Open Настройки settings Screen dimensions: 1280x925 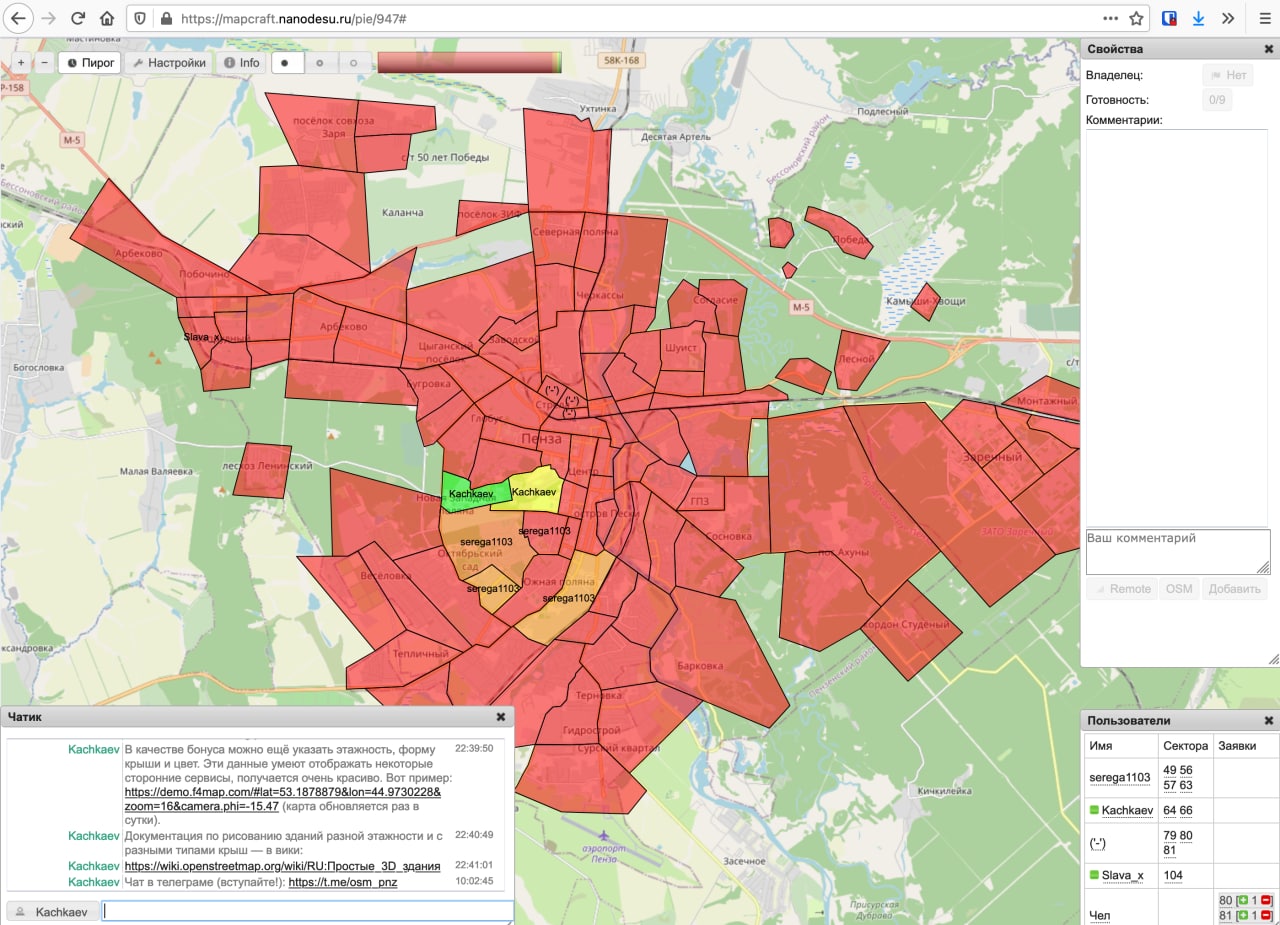[x=169, y=62]
